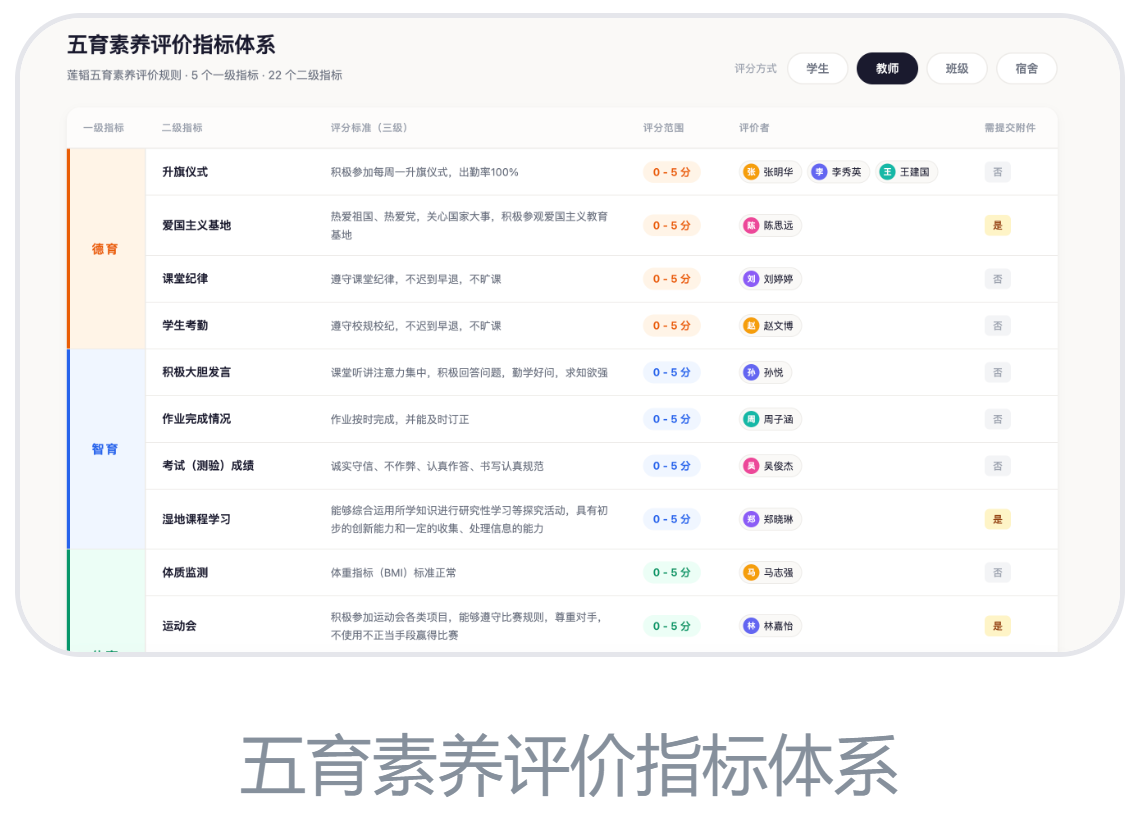Click secondary indicator 运动会
The width and height of the screenshot is (1145, 819).
pos(179,626)
